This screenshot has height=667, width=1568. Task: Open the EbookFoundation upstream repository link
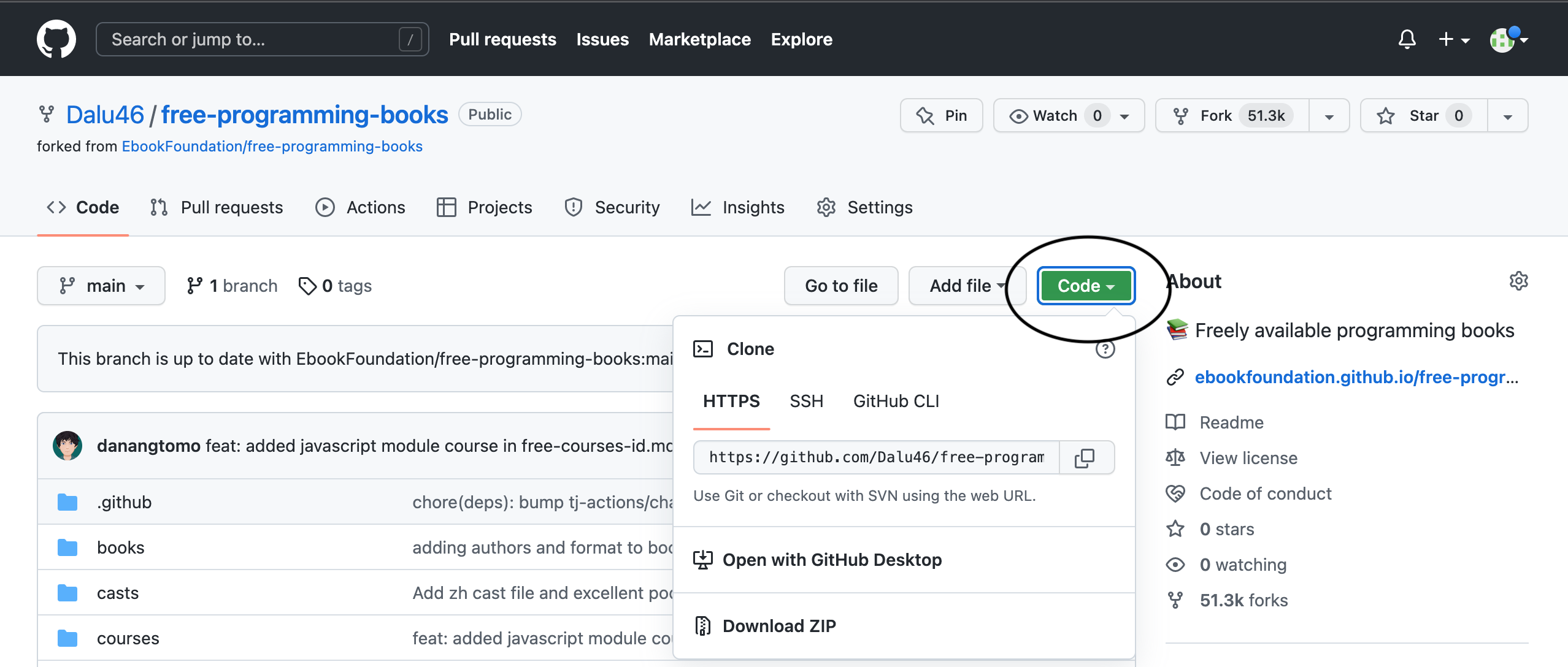point(272,147)
